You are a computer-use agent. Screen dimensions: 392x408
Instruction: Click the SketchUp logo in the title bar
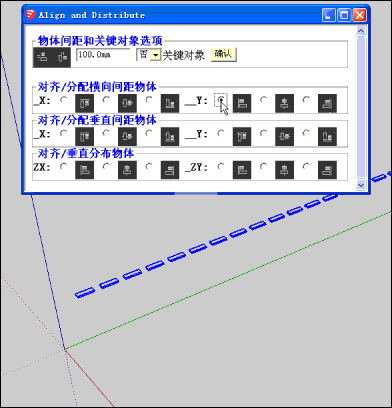click(30, 15)
